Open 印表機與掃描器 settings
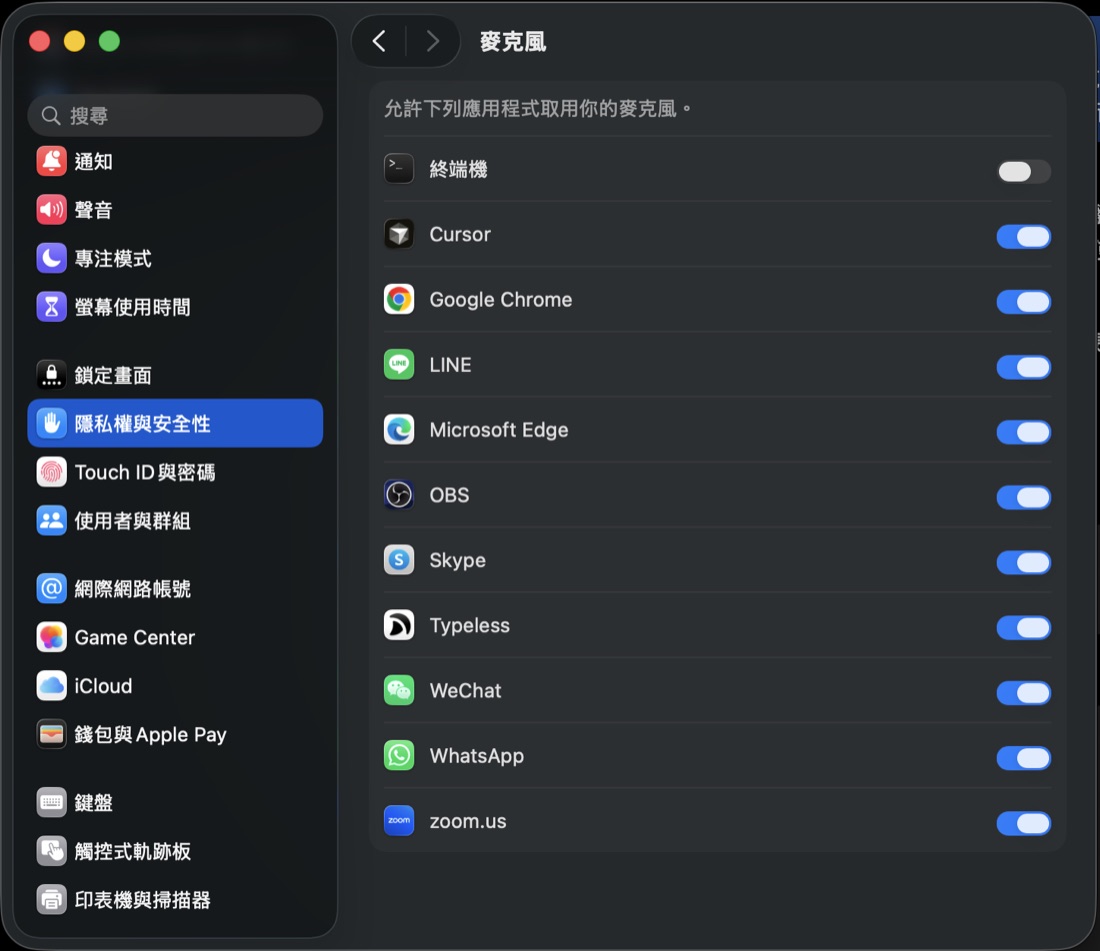Image resolution: width=1100 pixels, height=951 pixels. coord(175,899)
